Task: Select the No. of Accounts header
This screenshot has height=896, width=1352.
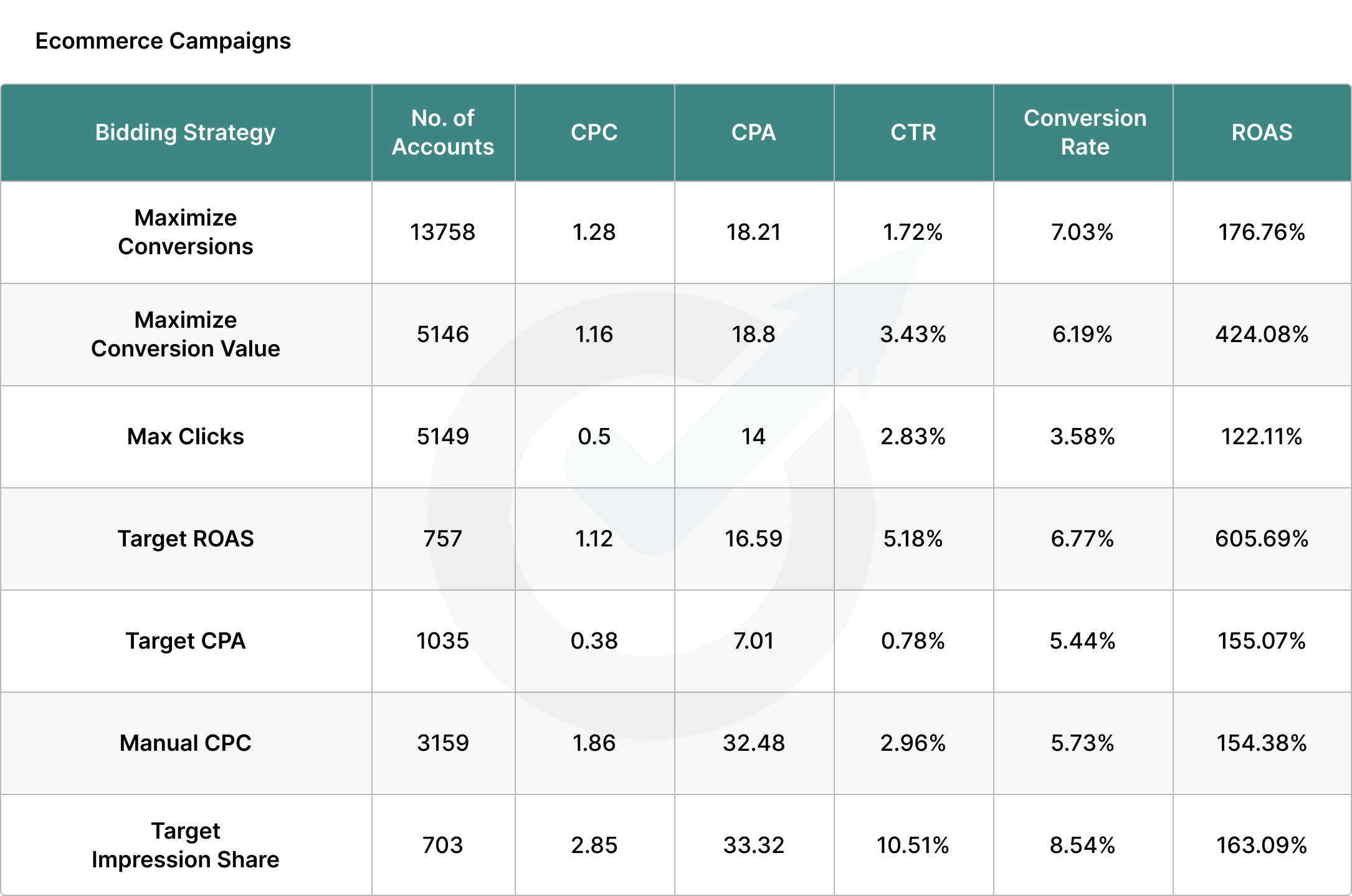Action: coord(442,132)
